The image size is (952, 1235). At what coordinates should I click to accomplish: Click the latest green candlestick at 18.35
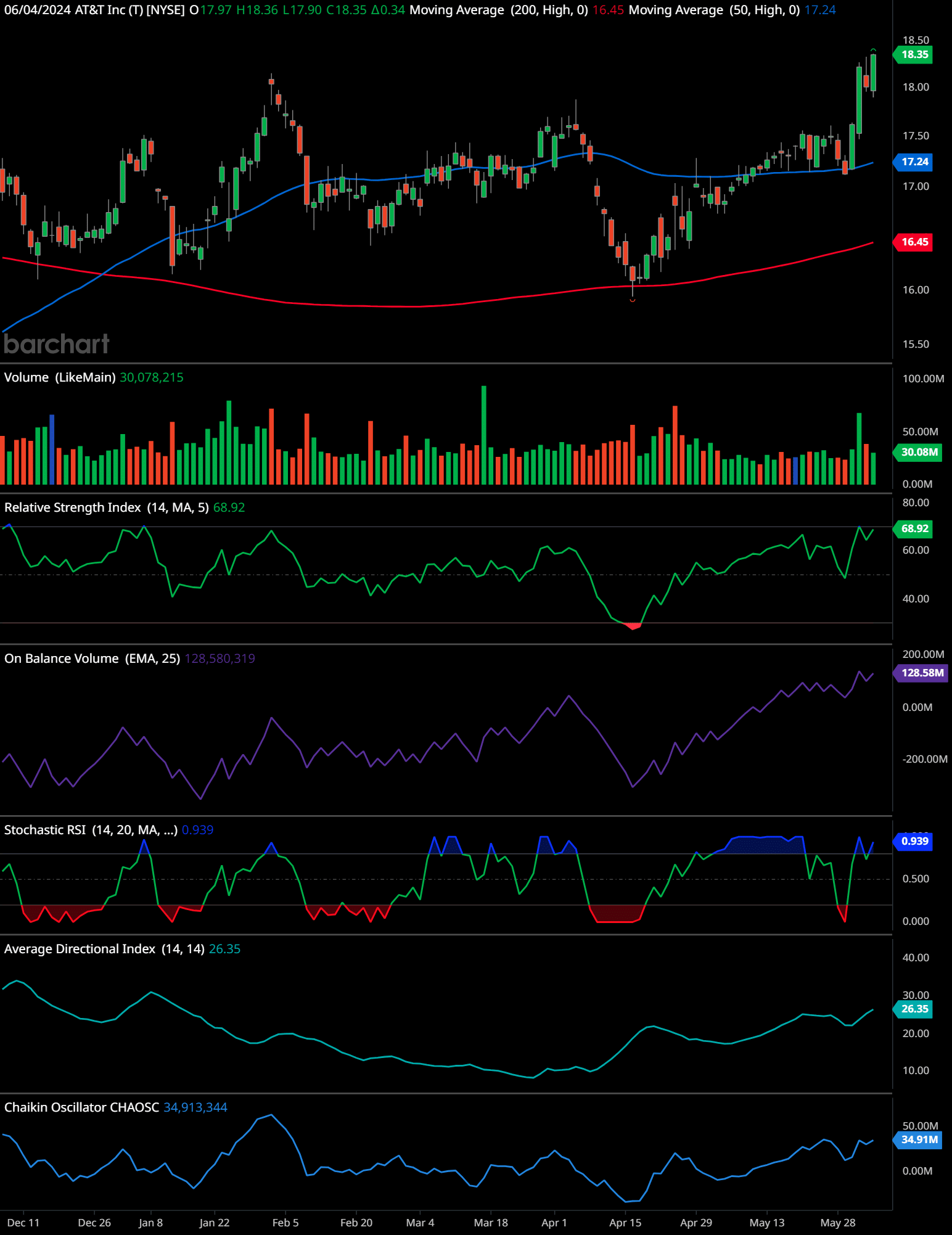click(873, 73)
